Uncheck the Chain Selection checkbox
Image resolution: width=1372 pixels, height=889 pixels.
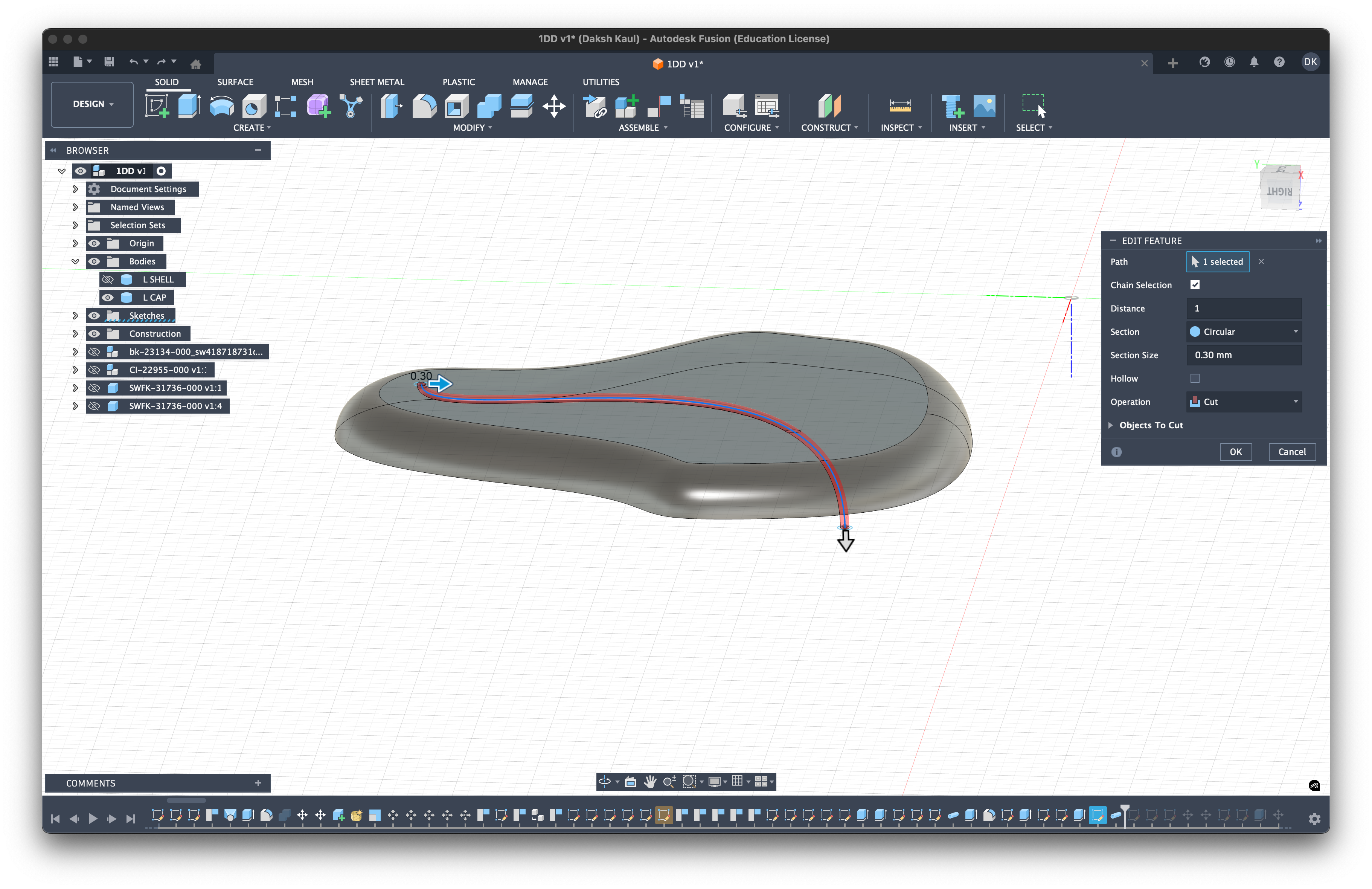coord(1194,285)
